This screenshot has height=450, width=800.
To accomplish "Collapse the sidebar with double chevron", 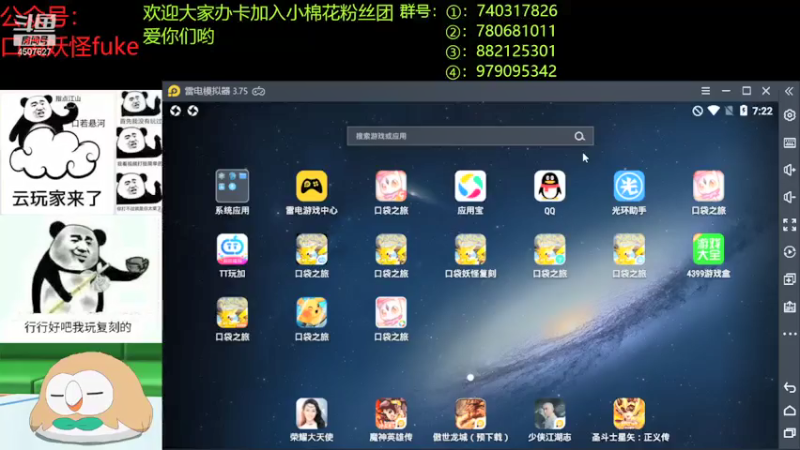I will coord(789,91).
